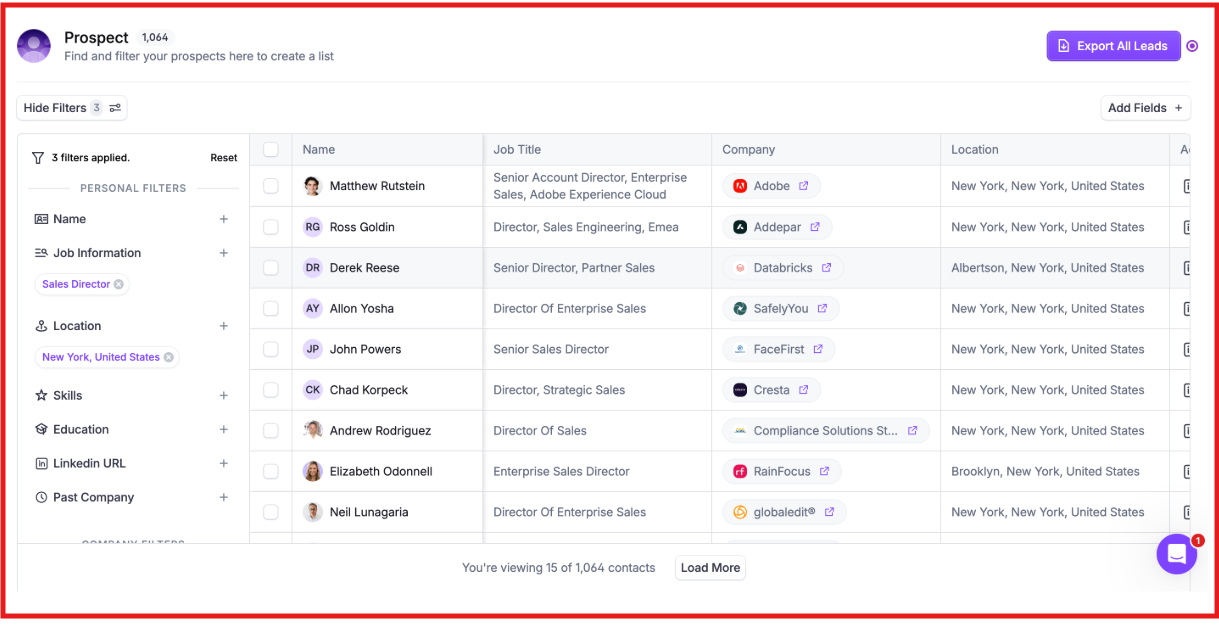The height and width of the screenshot is (625, 1219).
Task: Select Neil Lunagaria's row checkbox
Action: tap(271, 512)
